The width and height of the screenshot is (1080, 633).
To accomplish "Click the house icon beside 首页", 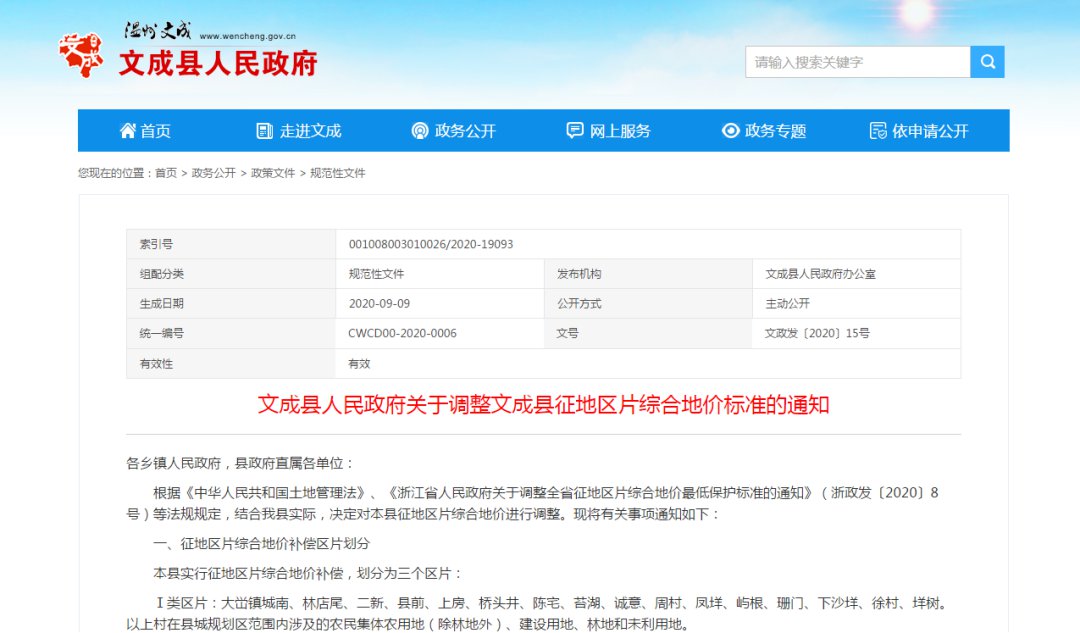I will [127, 131].
